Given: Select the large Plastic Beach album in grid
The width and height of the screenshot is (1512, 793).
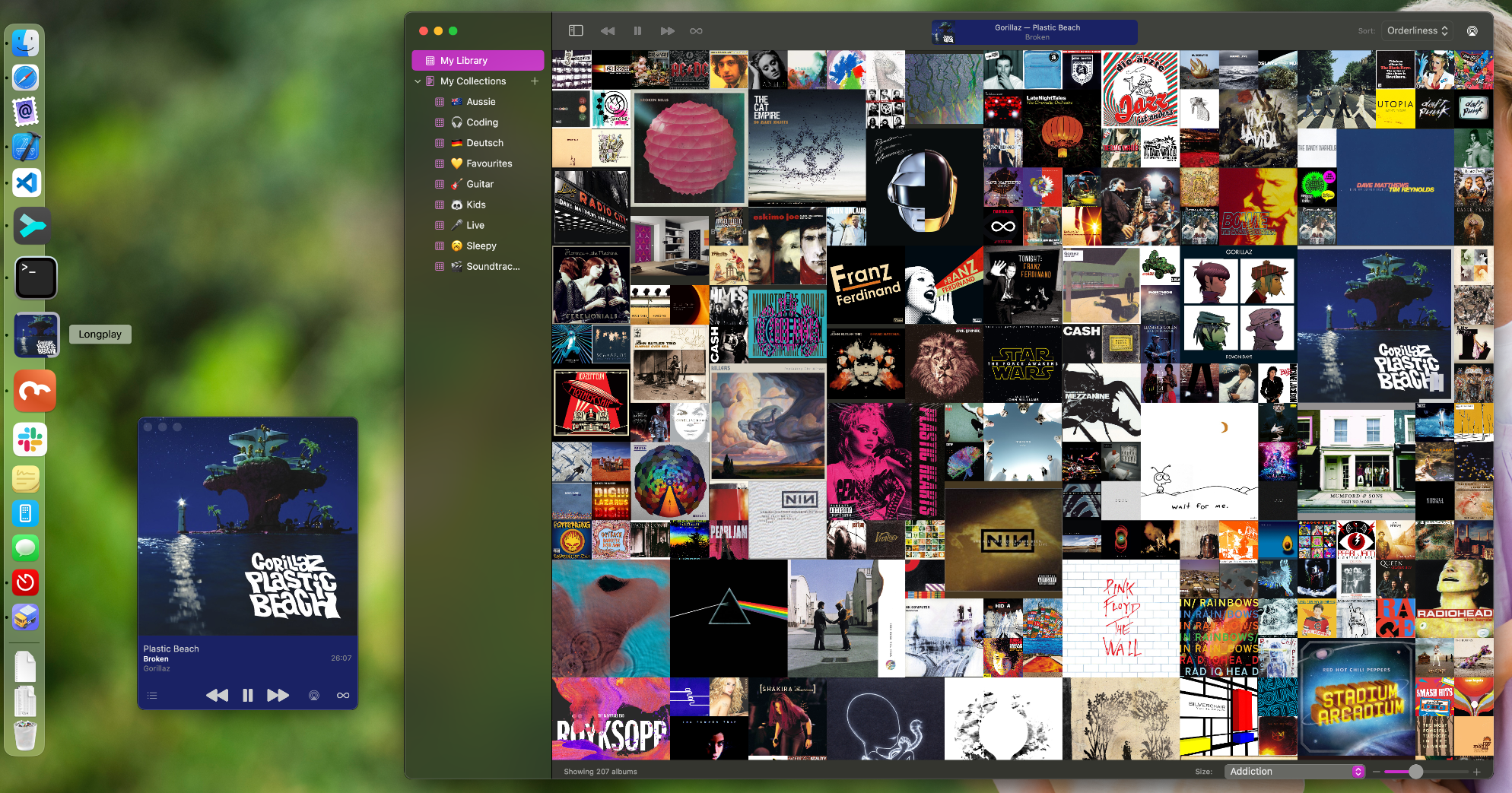Looking at the screenshot, I should coord(1375,325).
